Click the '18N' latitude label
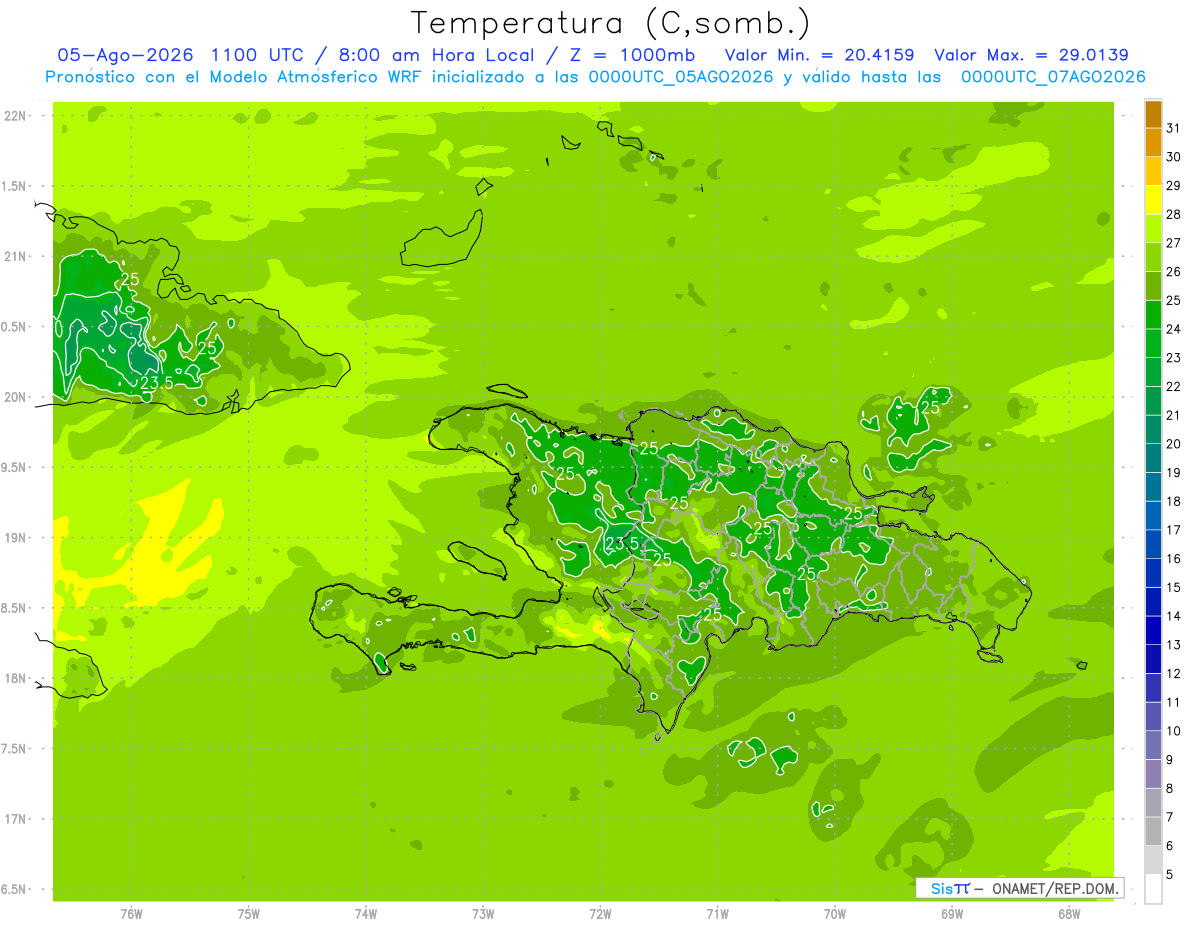This screenshot has height=927, width=1200. coord(15,678)
